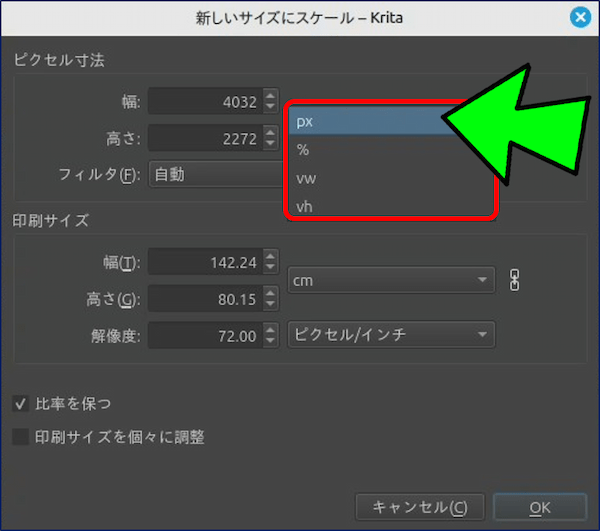Decrease pixel height using the down arrow
Image resolution: width=600 pixels, height=531 pixels.
269,144
